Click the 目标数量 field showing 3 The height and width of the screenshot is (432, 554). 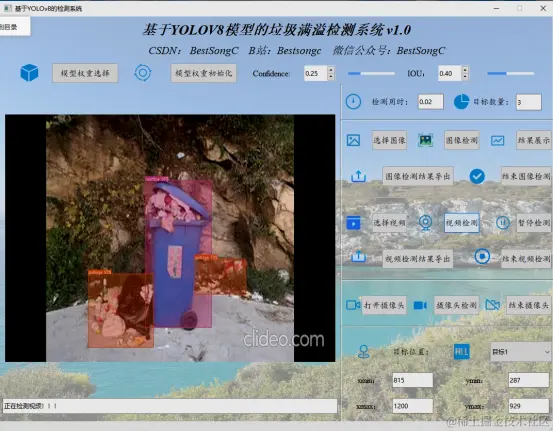point(529,102)
